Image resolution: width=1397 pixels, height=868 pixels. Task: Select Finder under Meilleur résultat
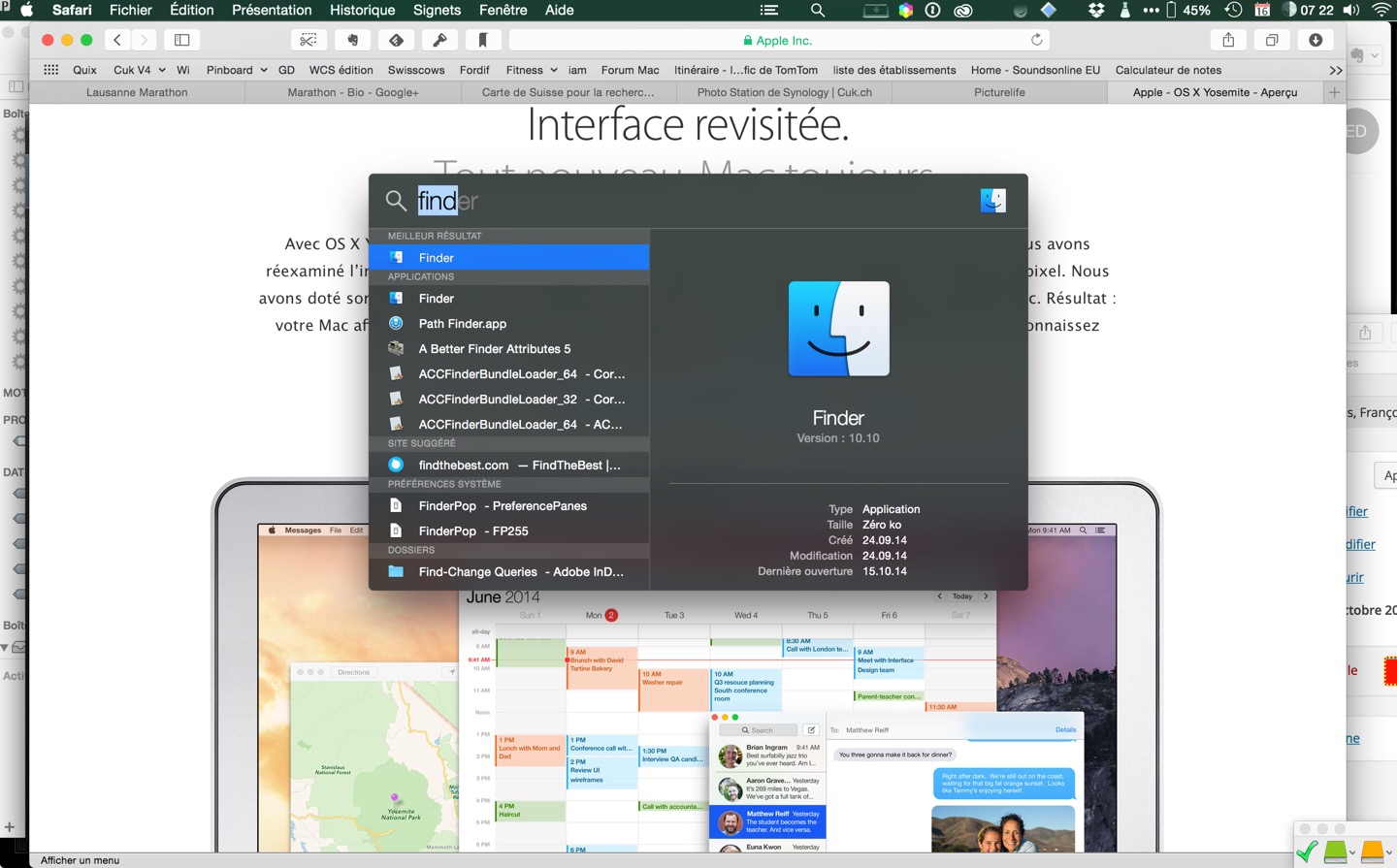508,257
